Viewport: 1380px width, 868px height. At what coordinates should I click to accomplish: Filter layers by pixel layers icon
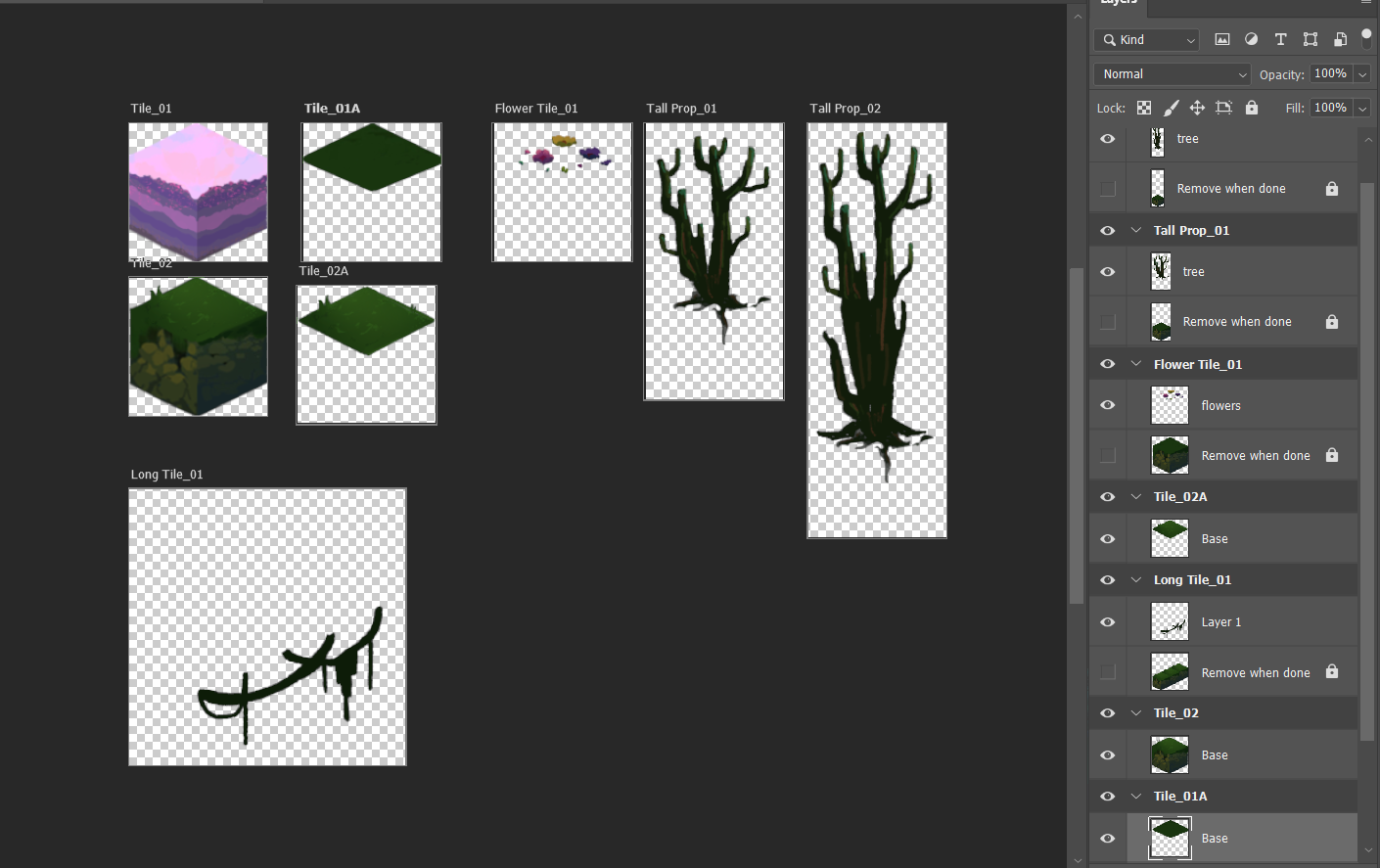tap(1222, 40)
